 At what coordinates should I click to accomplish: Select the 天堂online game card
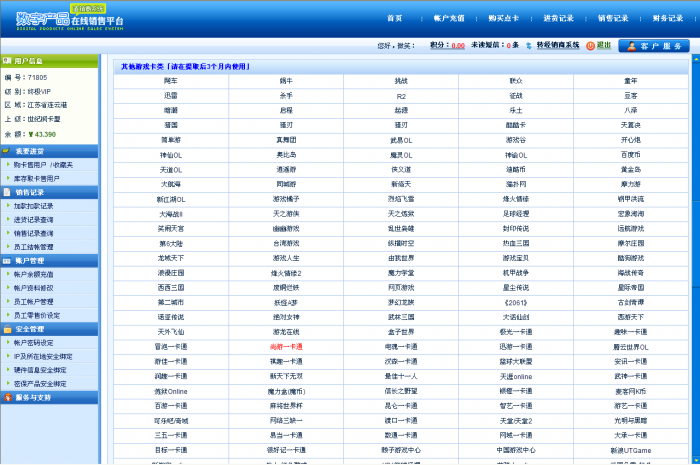516,377
